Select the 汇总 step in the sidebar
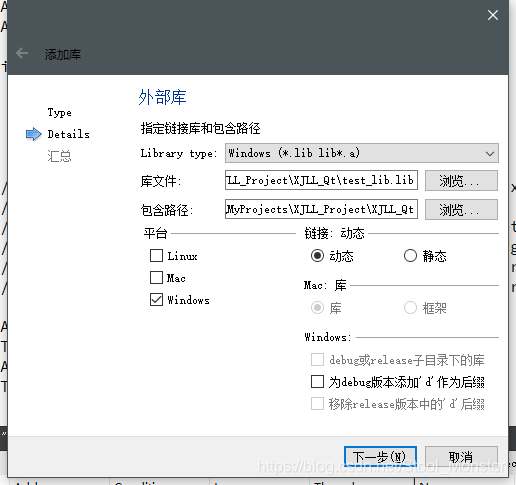 click(59, 156)
